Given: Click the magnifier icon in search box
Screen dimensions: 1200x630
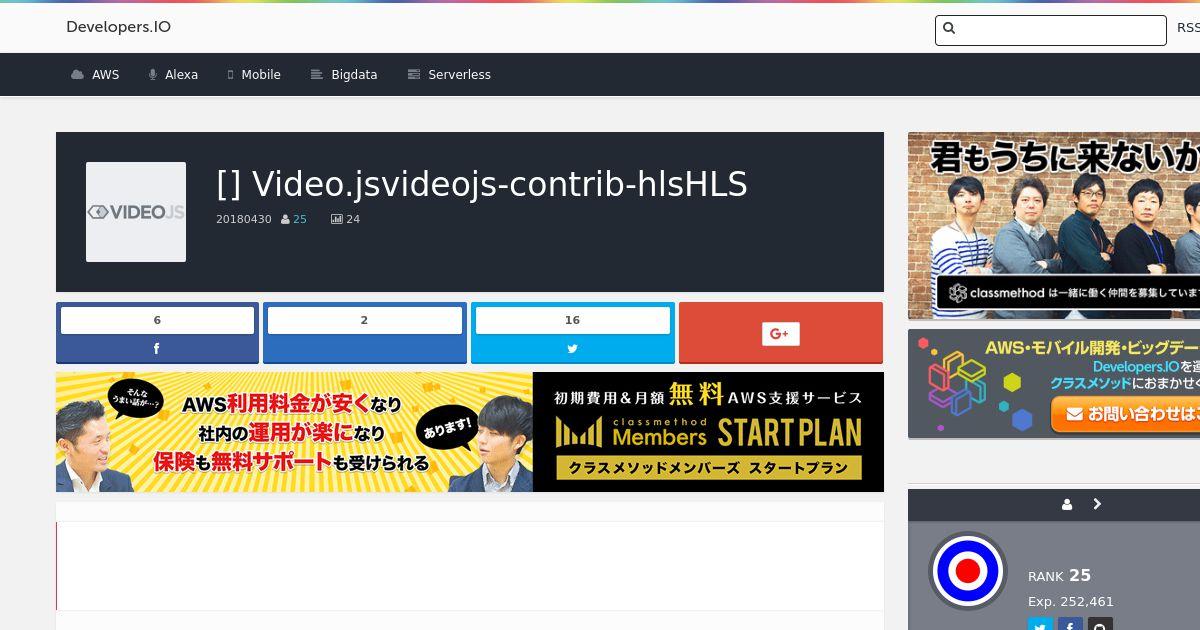Looking at the screenshot, I should [x=950, y=29].
